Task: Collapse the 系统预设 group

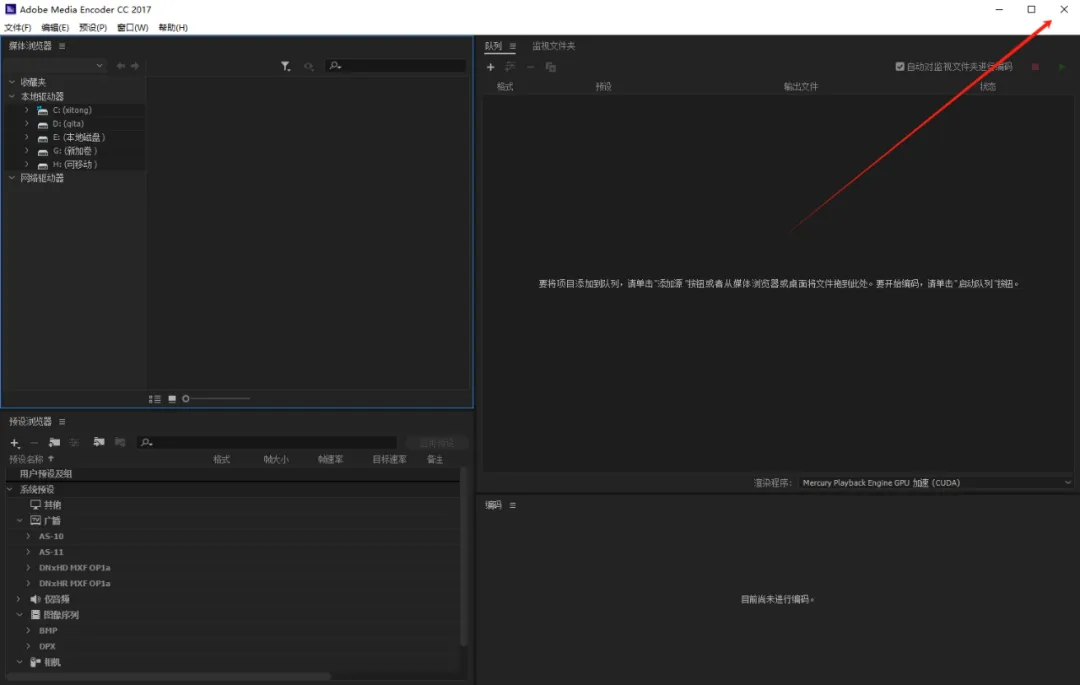Action: (10, 489)
